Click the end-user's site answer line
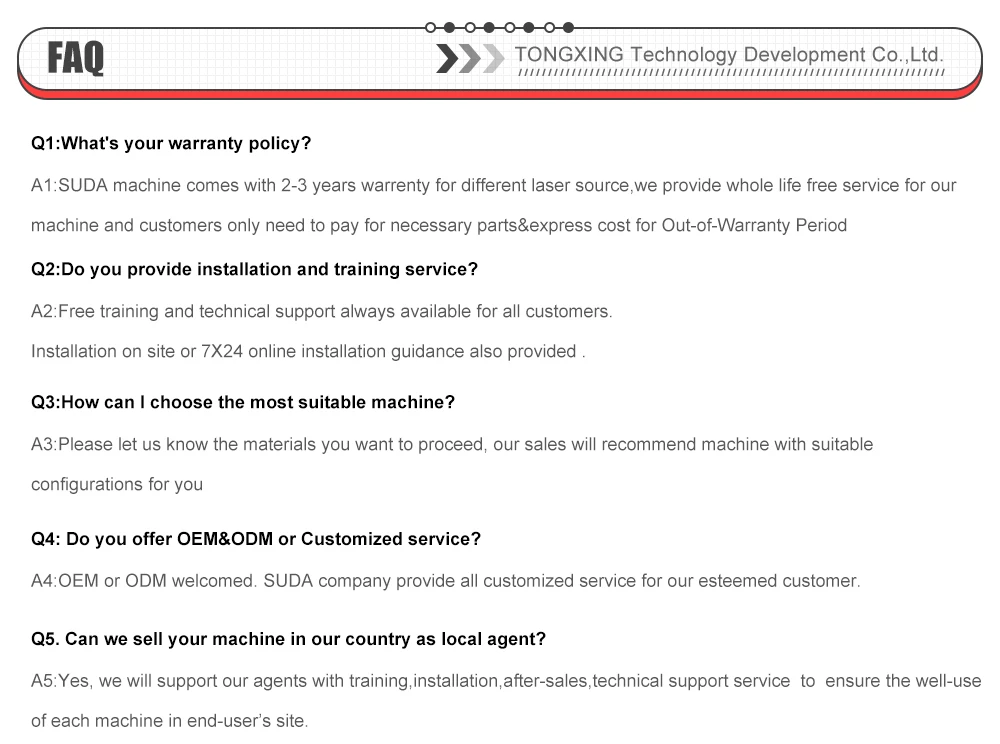1000x744 pixels. tap(169, 721)
